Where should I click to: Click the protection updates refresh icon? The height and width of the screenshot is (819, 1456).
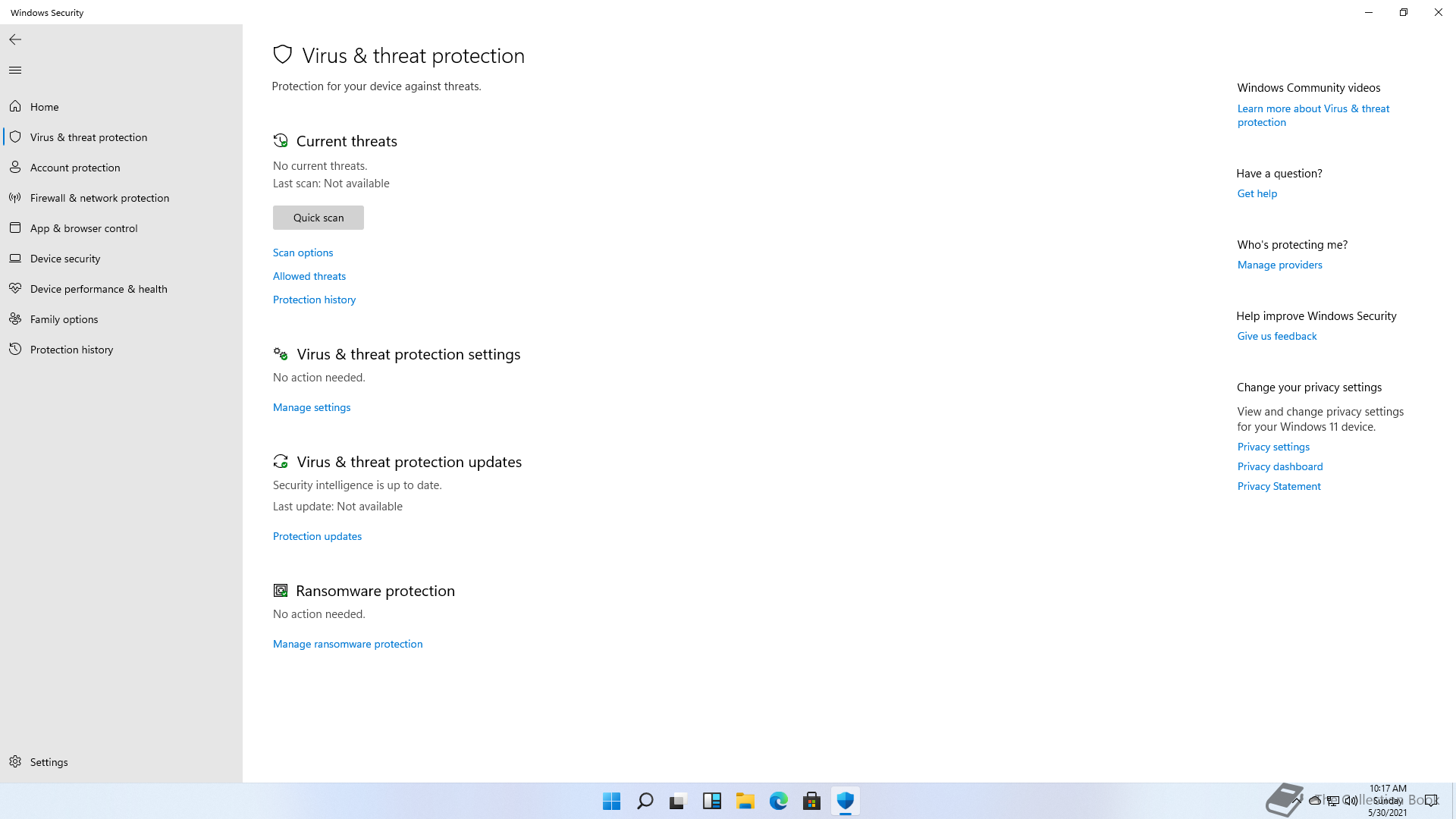pos(281,462)
